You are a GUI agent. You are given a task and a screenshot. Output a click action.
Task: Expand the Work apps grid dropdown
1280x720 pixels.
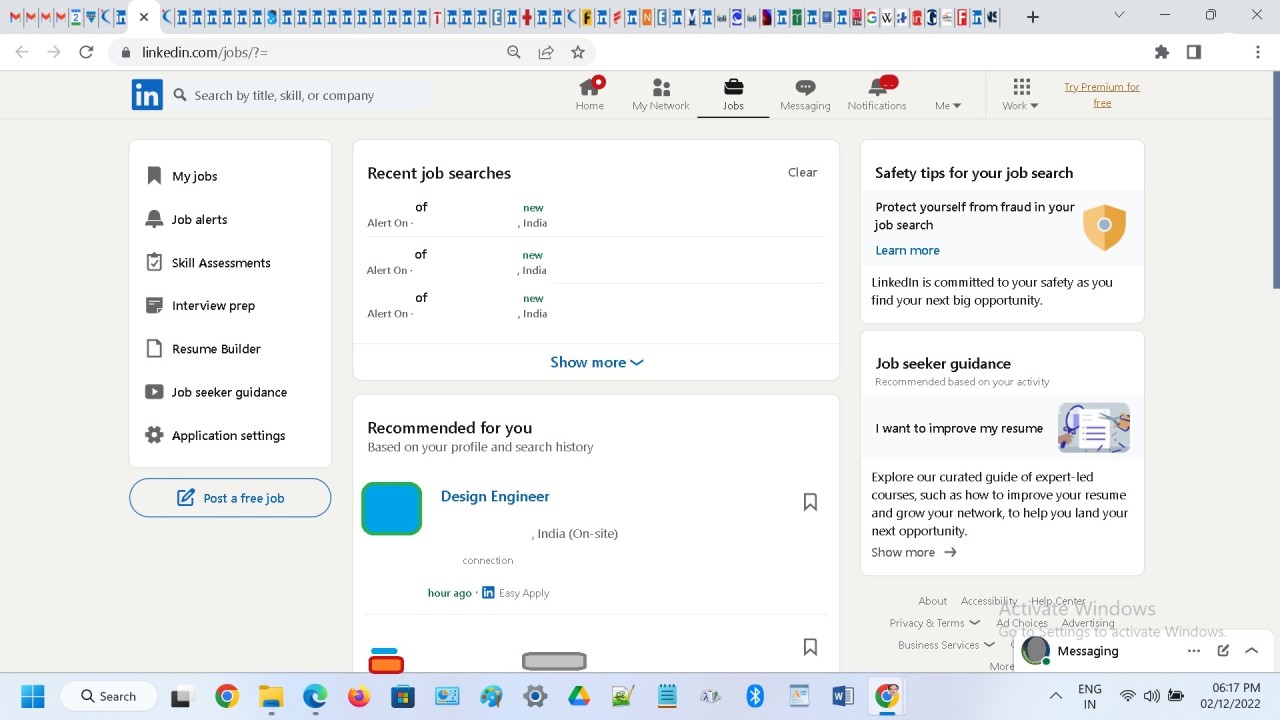(x=1021, y=95)
